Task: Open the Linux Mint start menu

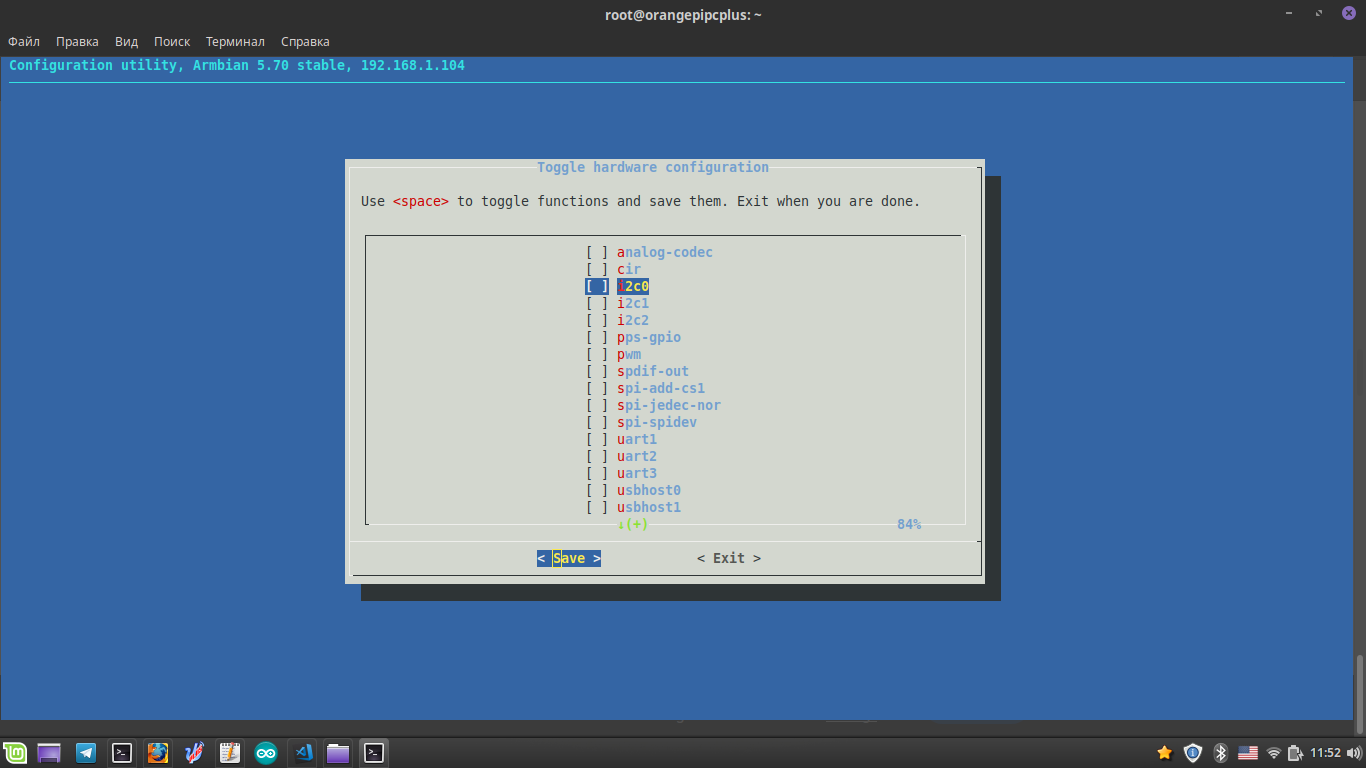Action: tap(15, 753)
